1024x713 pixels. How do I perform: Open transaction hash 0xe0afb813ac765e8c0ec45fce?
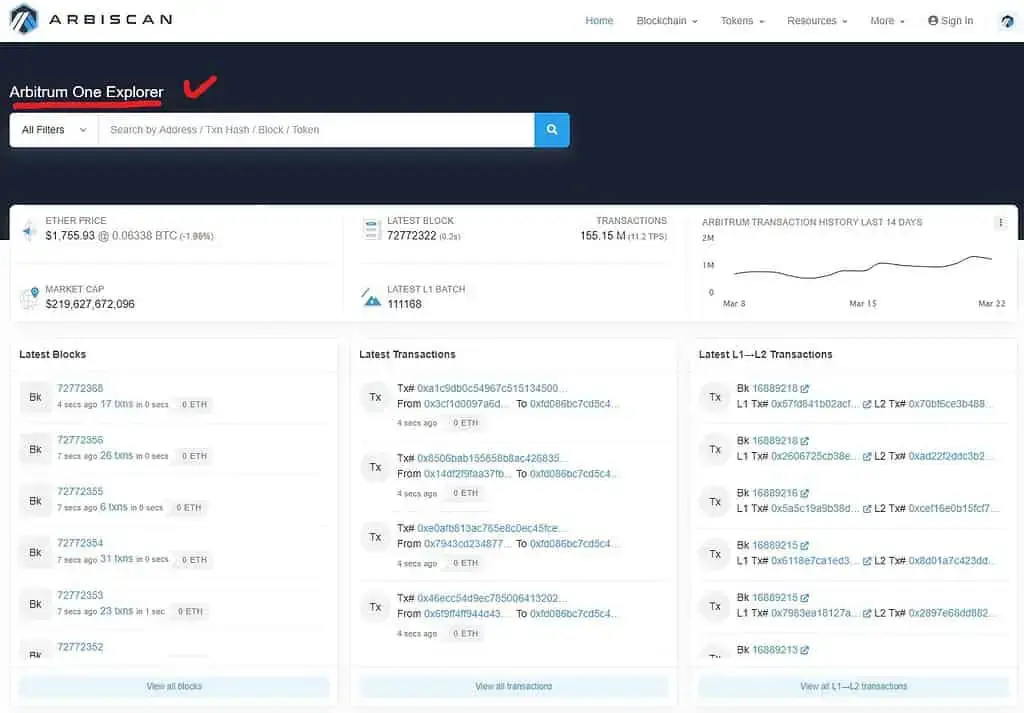pos(492,528)
